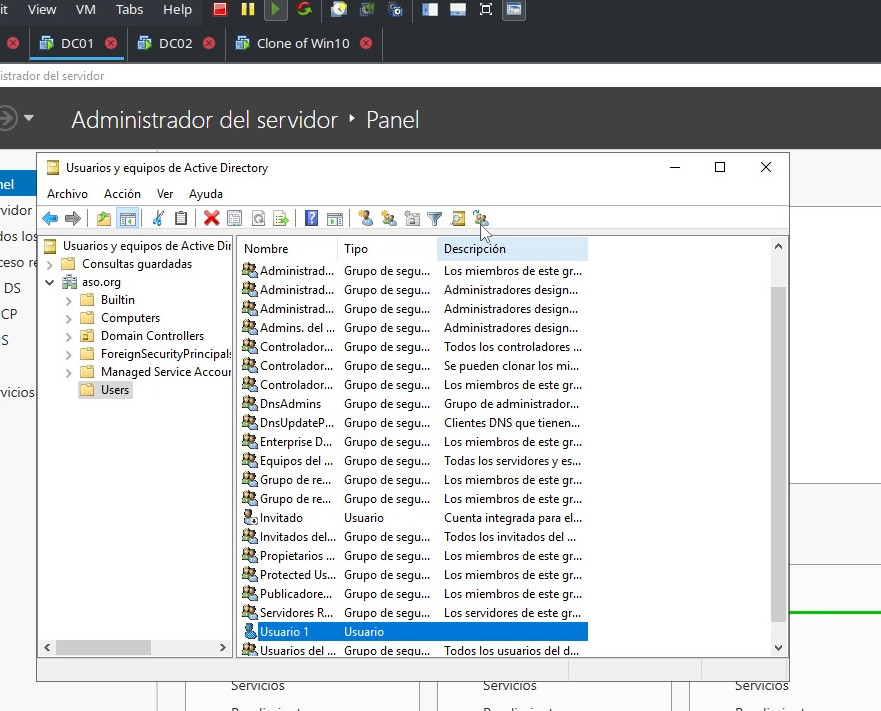Screen dimensions: 881x711
Task: Click the vertical scrollbar of the user list
Action: (x=780, y=450)
